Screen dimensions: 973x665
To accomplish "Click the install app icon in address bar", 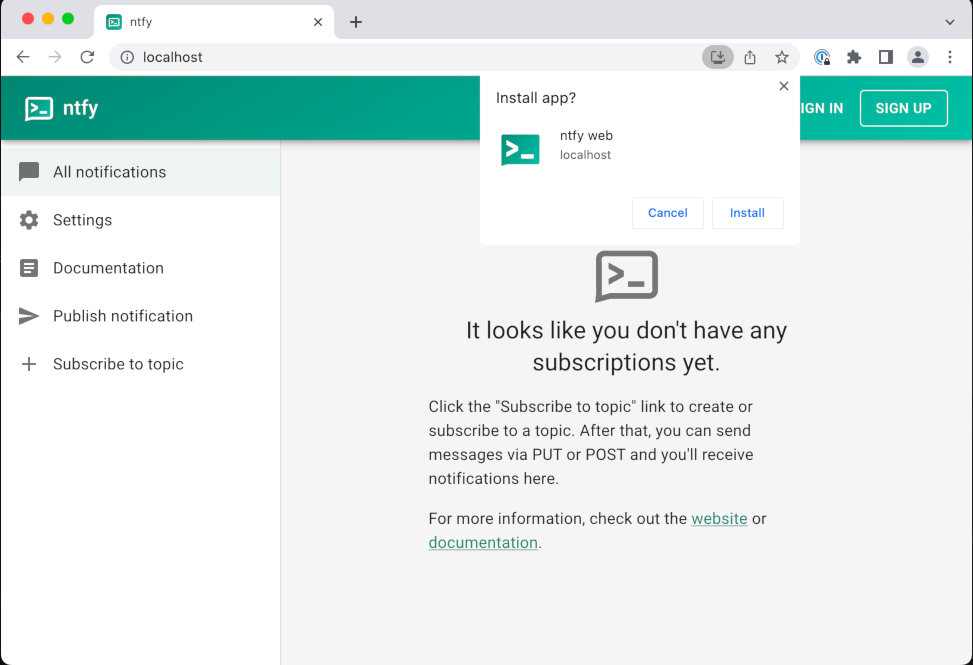I will tap(718, 57).
